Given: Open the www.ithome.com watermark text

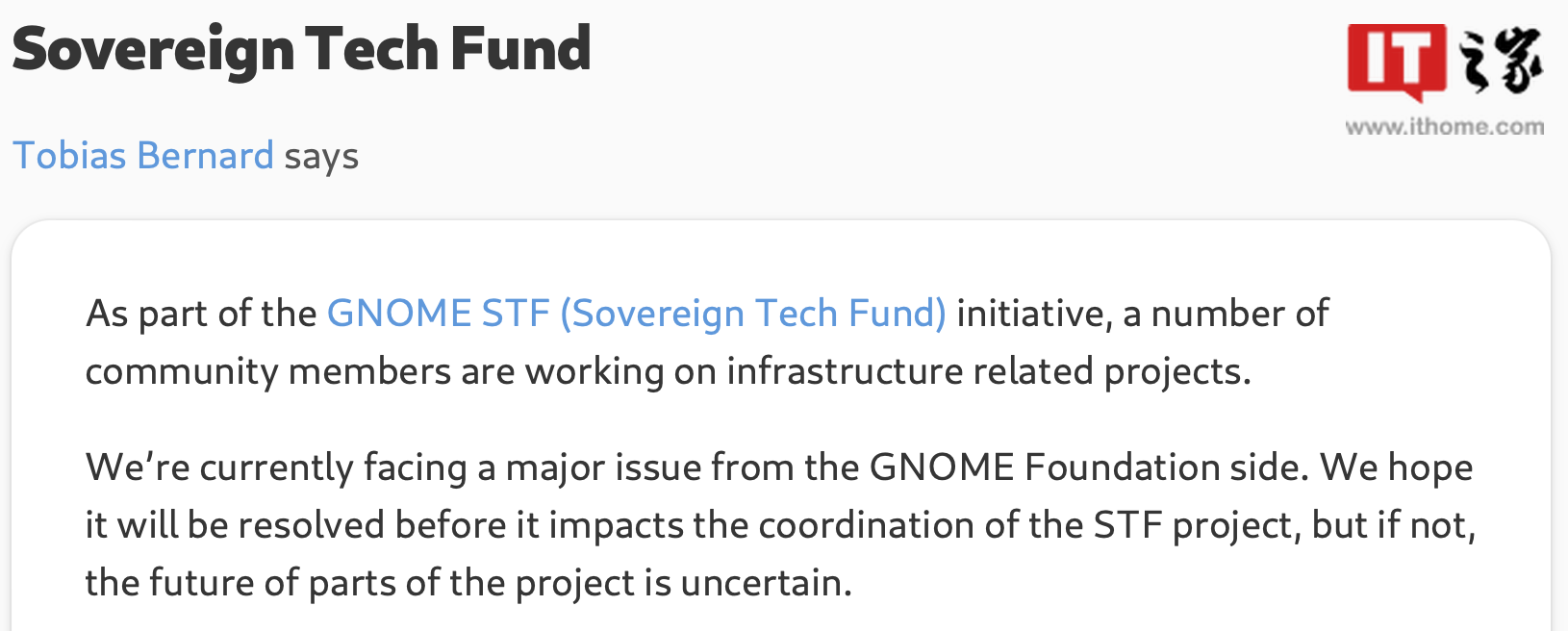Looking at the screenshot, I should [x=1445, y=126].
